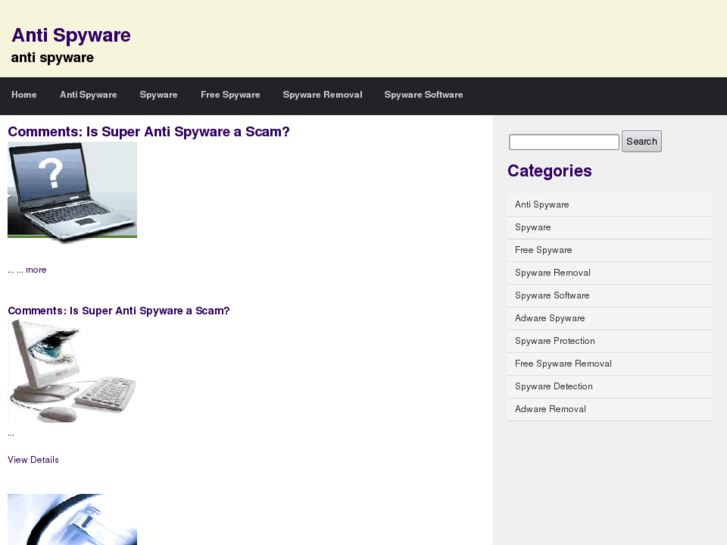Open Anti Spyware in the navigation bar

88,95
